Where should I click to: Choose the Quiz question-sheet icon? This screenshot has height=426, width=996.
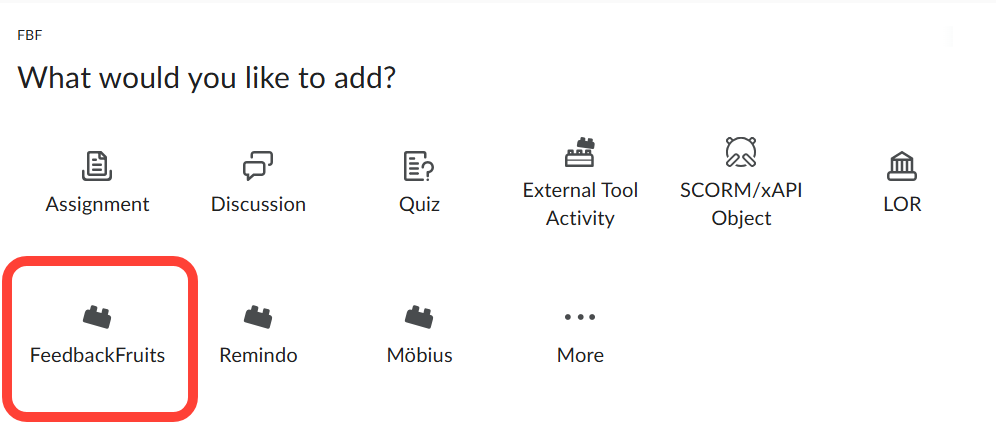click(x=418, y=166)
